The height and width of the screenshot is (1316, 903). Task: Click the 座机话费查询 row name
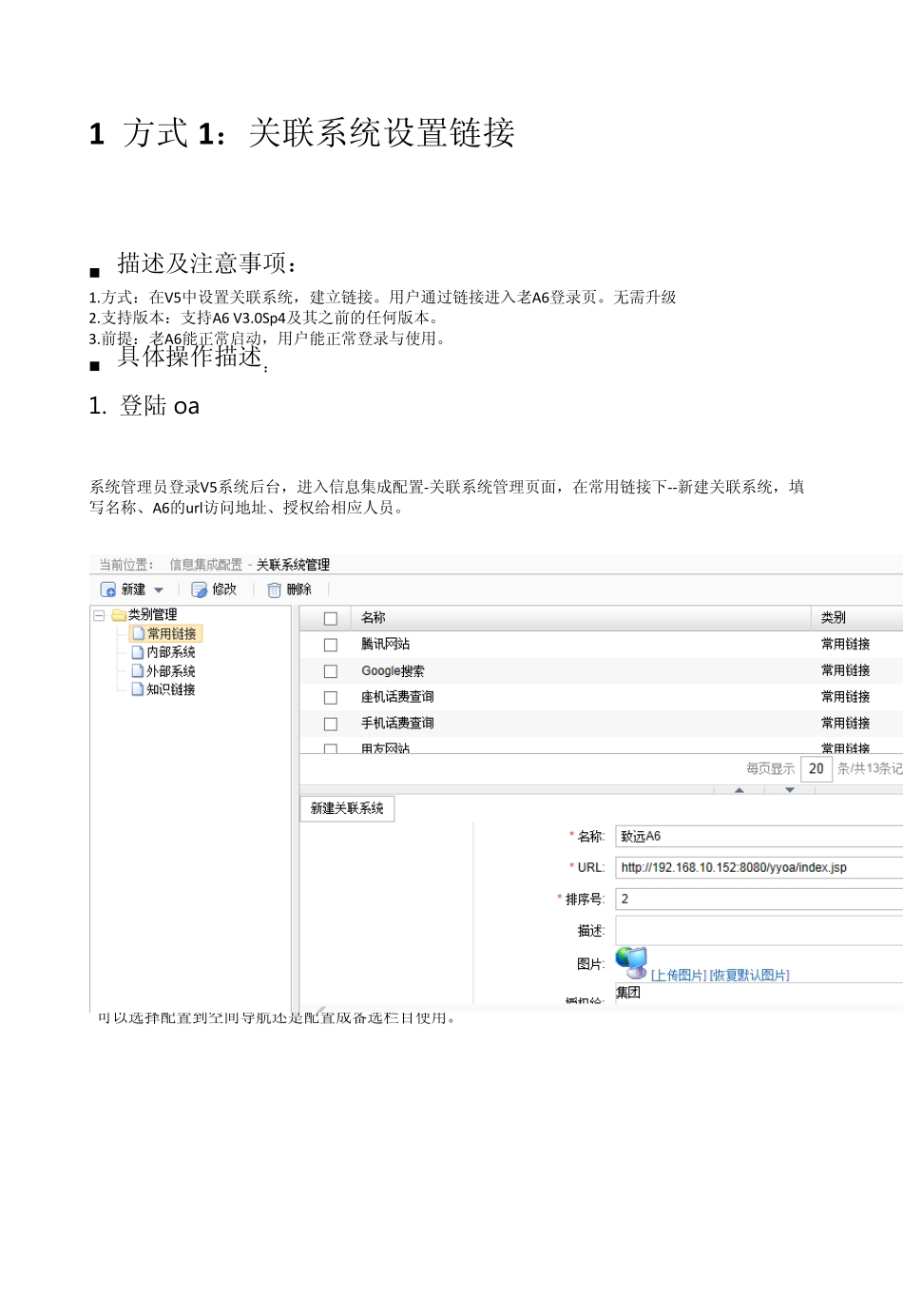[x=397, y=697]
